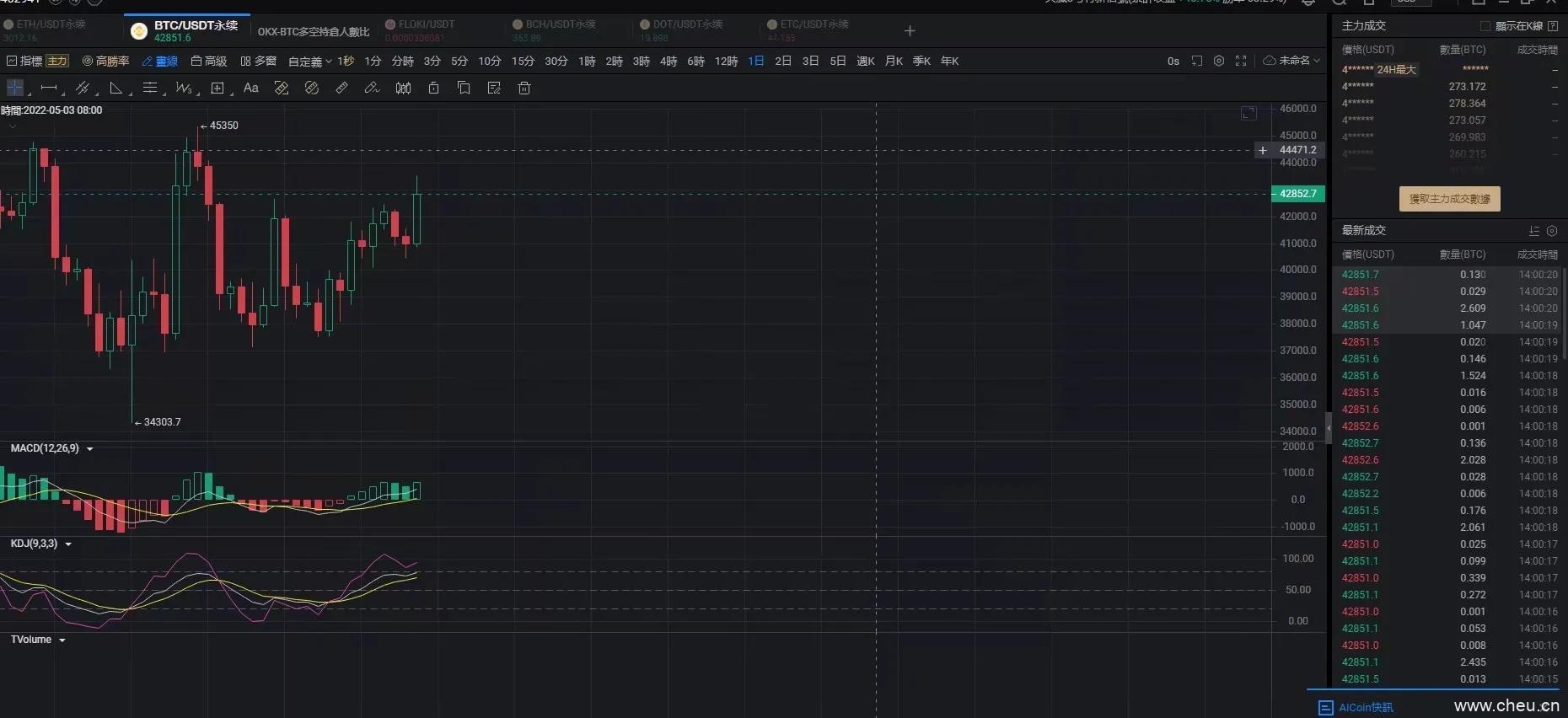Open chart settings hexagon icon

pyautogui.click(x=1219, y=61)
